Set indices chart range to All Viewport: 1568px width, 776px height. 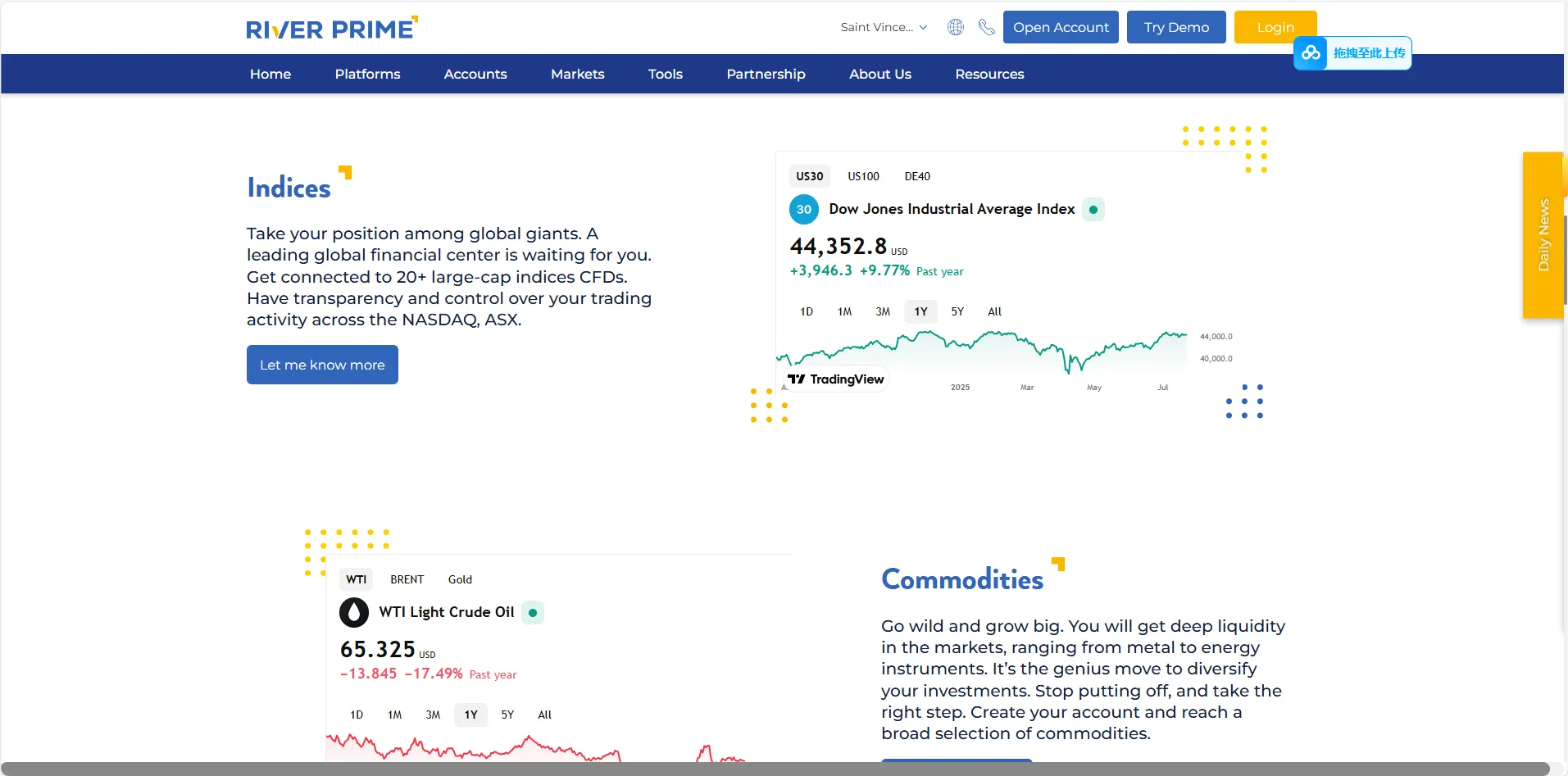click(994, 311)
